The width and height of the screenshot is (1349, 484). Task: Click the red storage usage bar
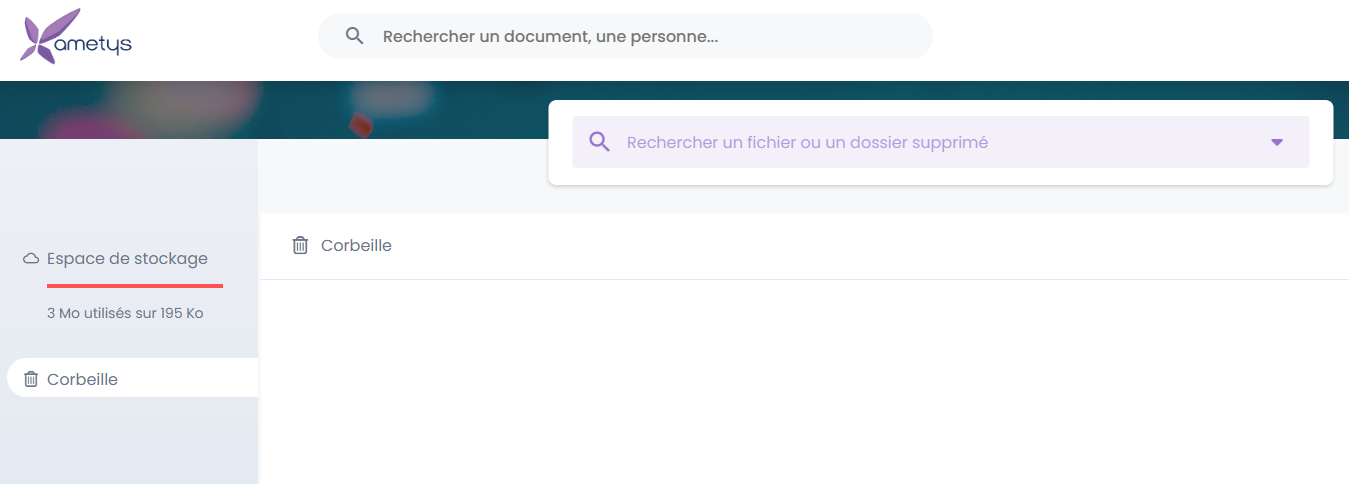(134, 286)
